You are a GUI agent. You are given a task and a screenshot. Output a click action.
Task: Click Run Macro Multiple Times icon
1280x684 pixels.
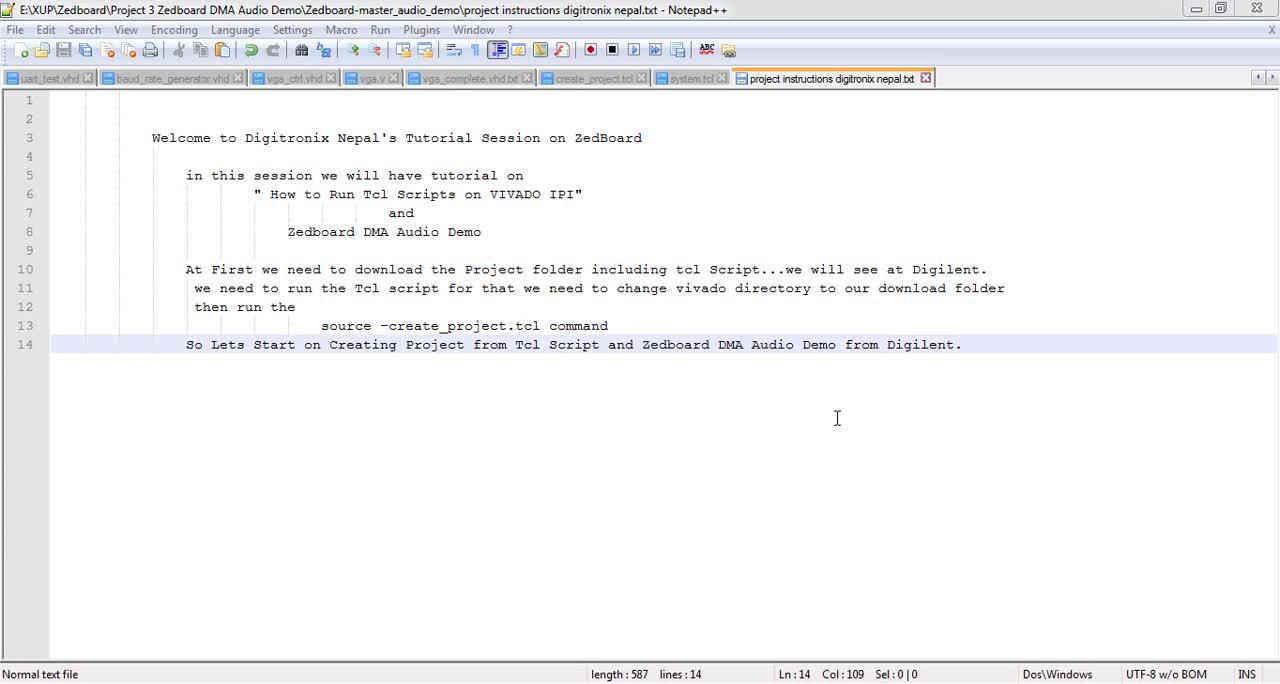(655, 50)
